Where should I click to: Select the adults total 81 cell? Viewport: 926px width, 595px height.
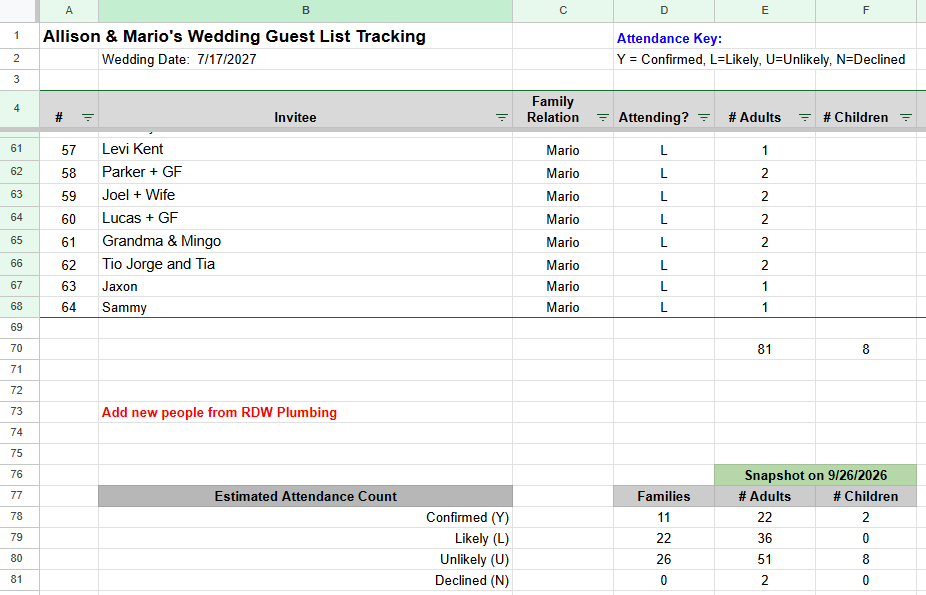(765, 349)
